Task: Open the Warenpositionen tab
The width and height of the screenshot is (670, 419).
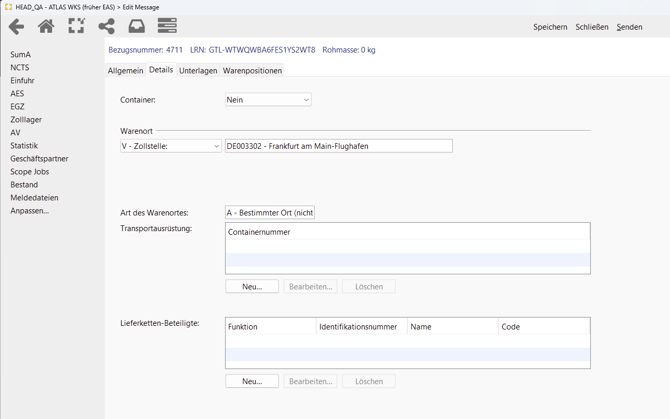Action: click(252, 70)
